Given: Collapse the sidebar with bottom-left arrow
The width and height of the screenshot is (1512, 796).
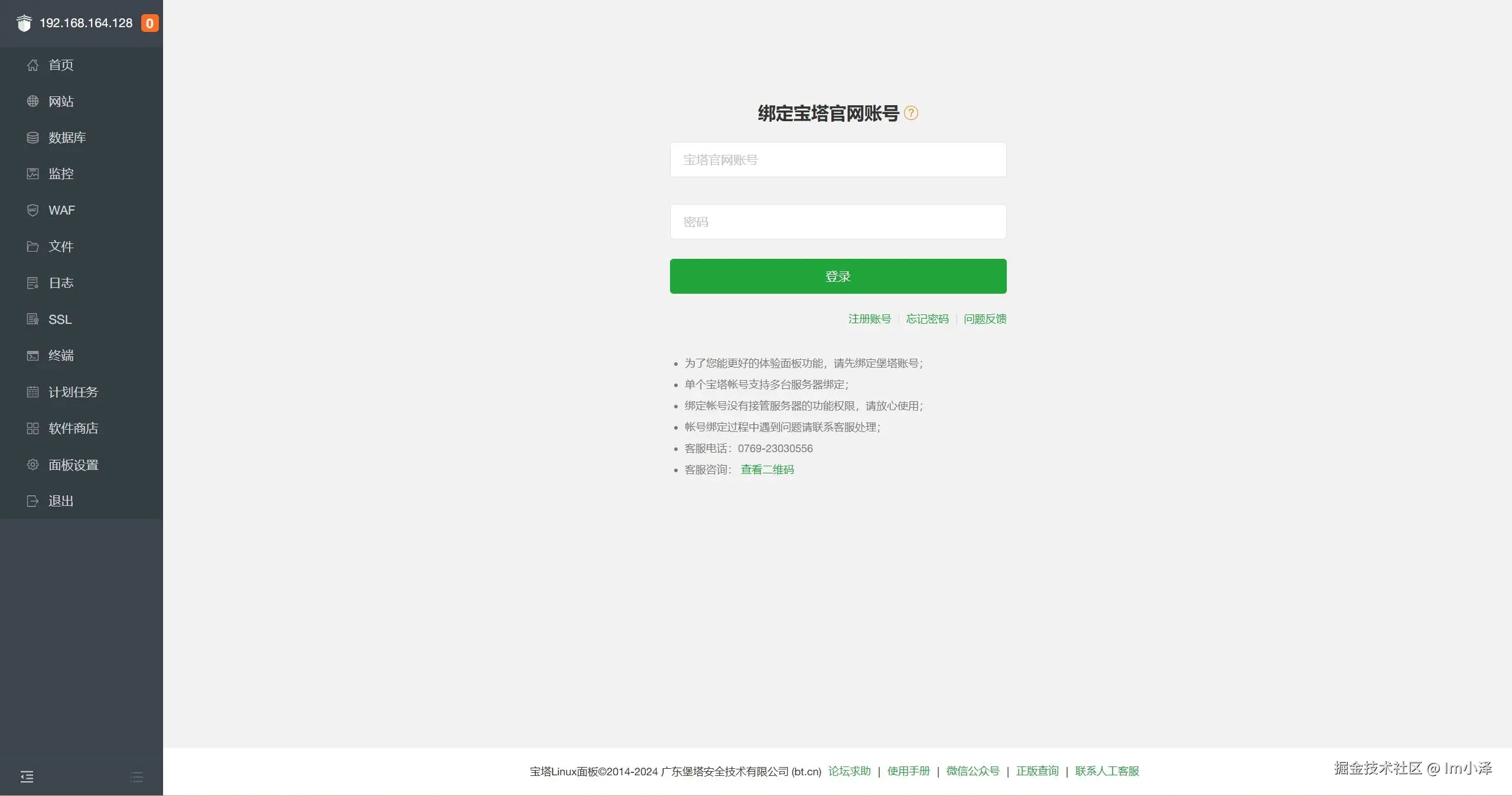Looking at the screenshot, I should (27, 776).
